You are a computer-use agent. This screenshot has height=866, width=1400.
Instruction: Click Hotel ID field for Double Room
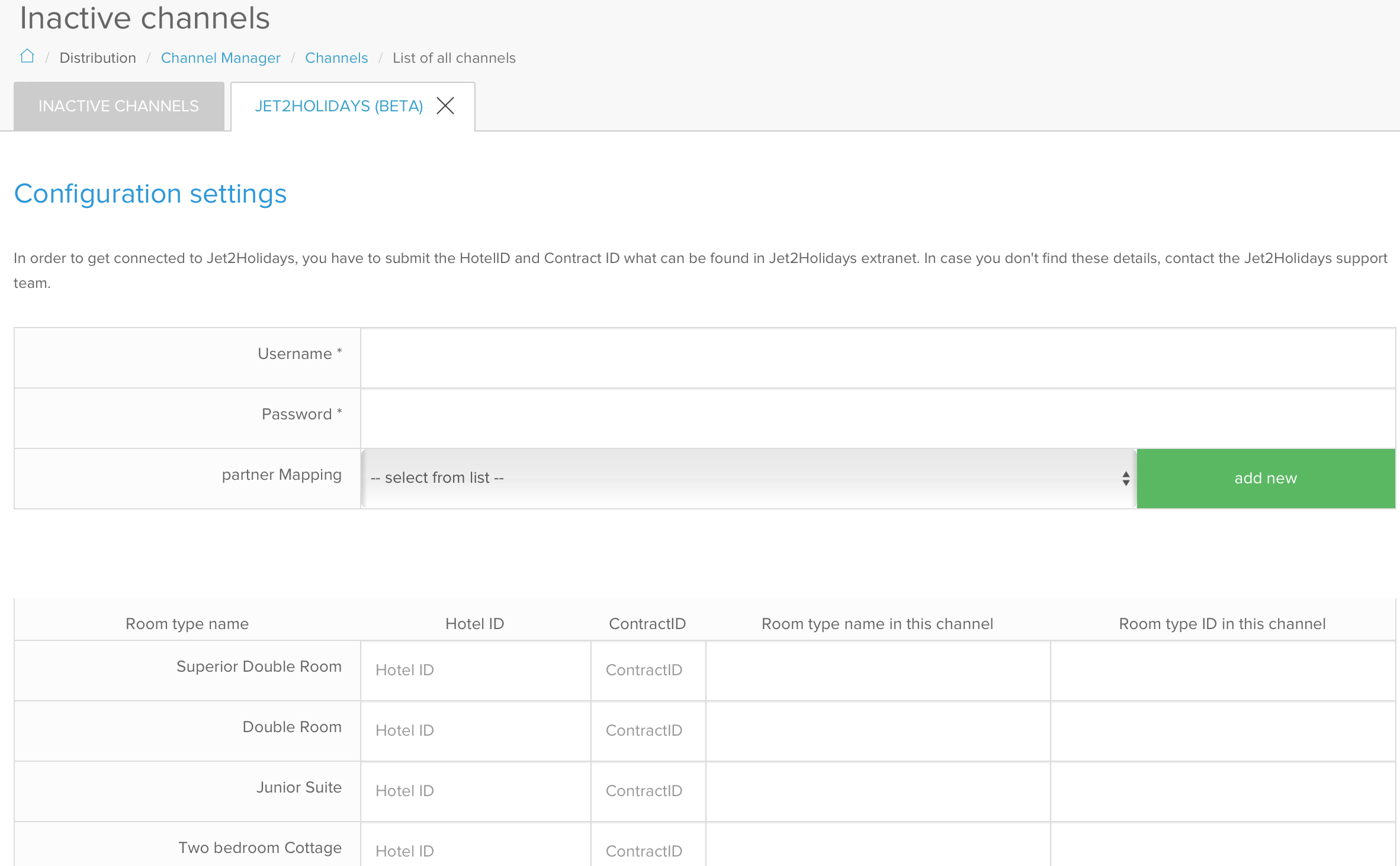pyautogui.click(x=476, y=731)
